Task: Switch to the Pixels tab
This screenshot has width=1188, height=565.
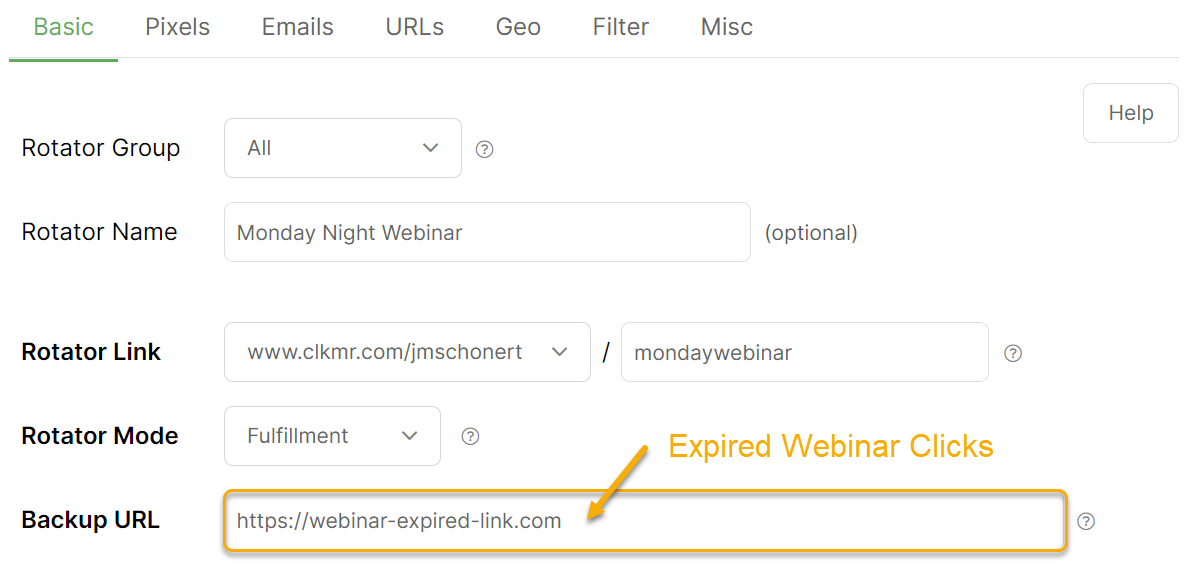Action: pyautogui.click(x=177, y=27)
